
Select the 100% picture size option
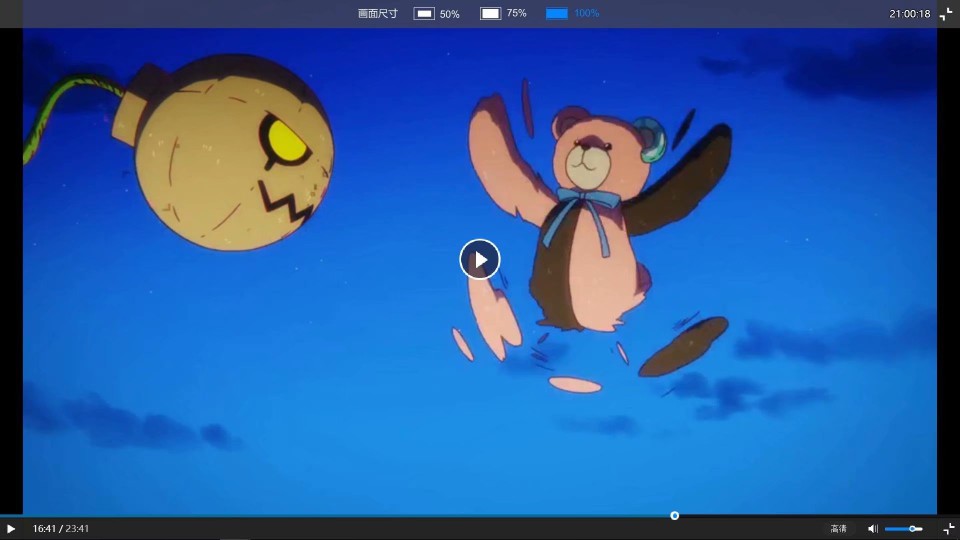[572, 14]
